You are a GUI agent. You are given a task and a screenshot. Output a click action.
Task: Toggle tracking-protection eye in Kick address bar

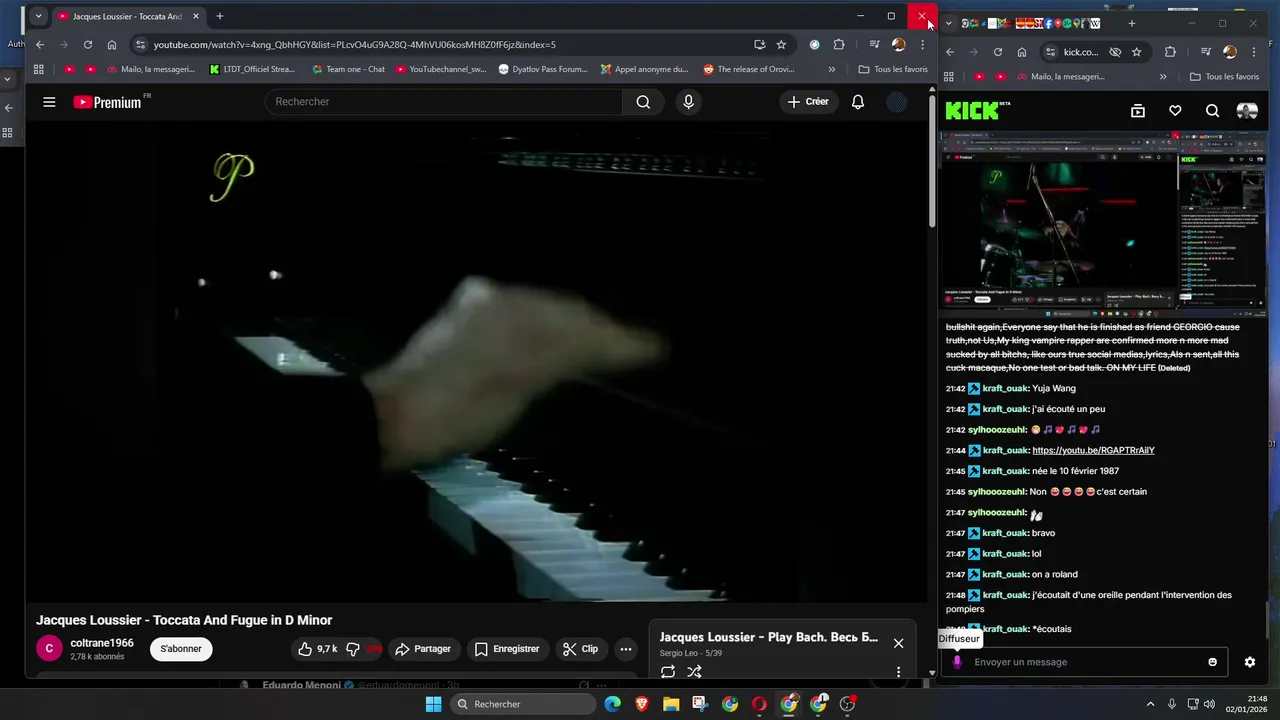1115,52
